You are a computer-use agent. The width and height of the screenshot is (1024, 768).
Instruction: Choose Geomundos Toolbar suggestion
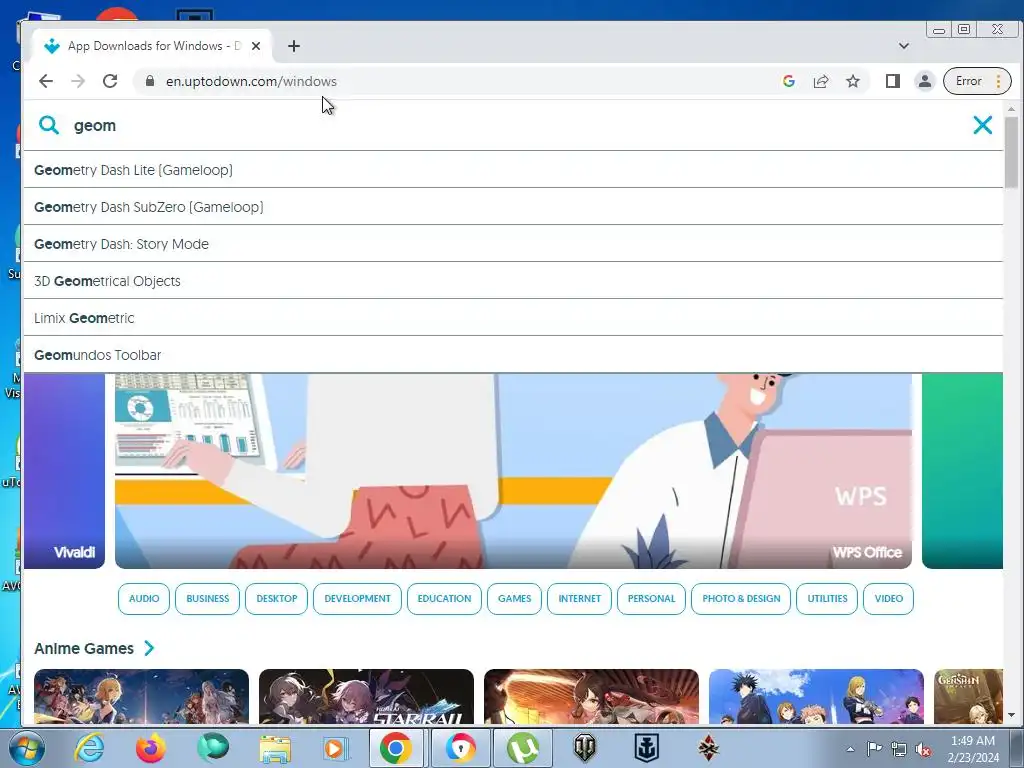pyautogui.click(x=513, y=355)
